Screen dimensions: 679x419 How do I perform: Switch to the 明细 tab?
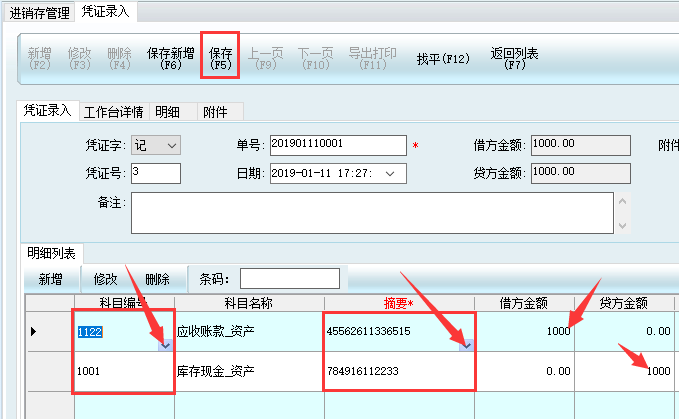coord(167,112)
